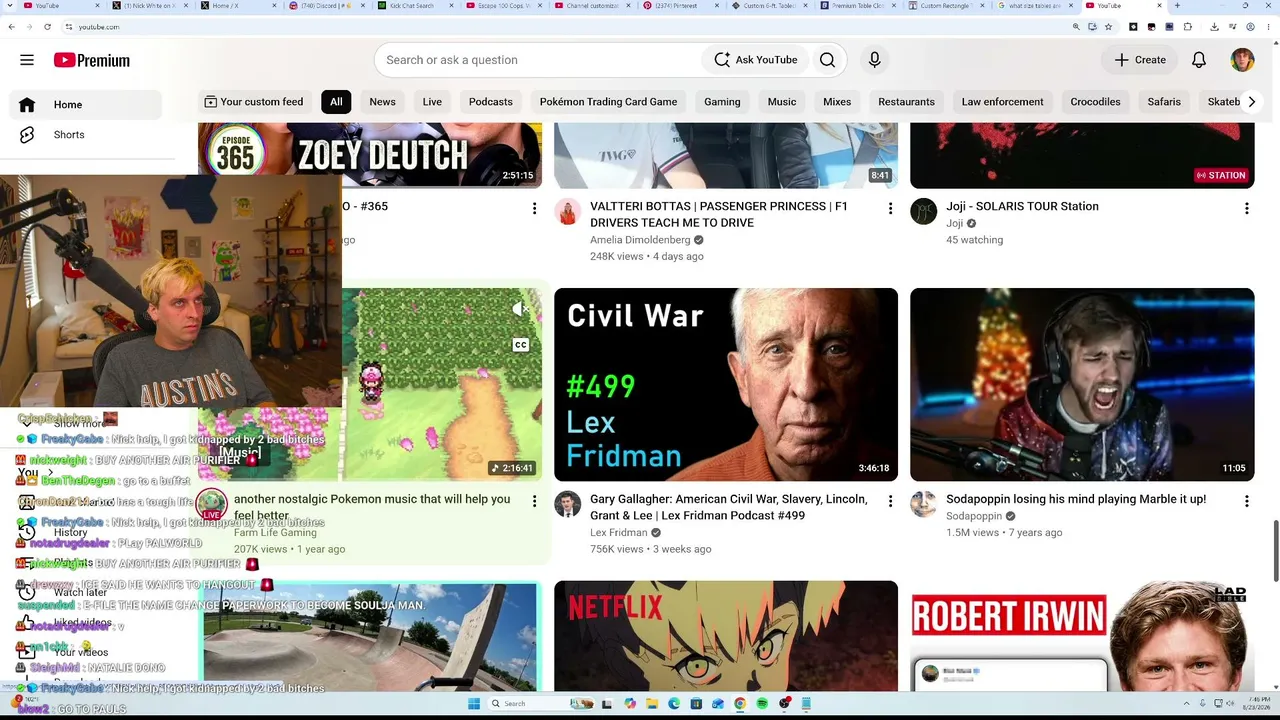The height and width of the screenshot is (720, 1280).
Task: Open options for episode #365 video
Action: [x=534, y=208]
